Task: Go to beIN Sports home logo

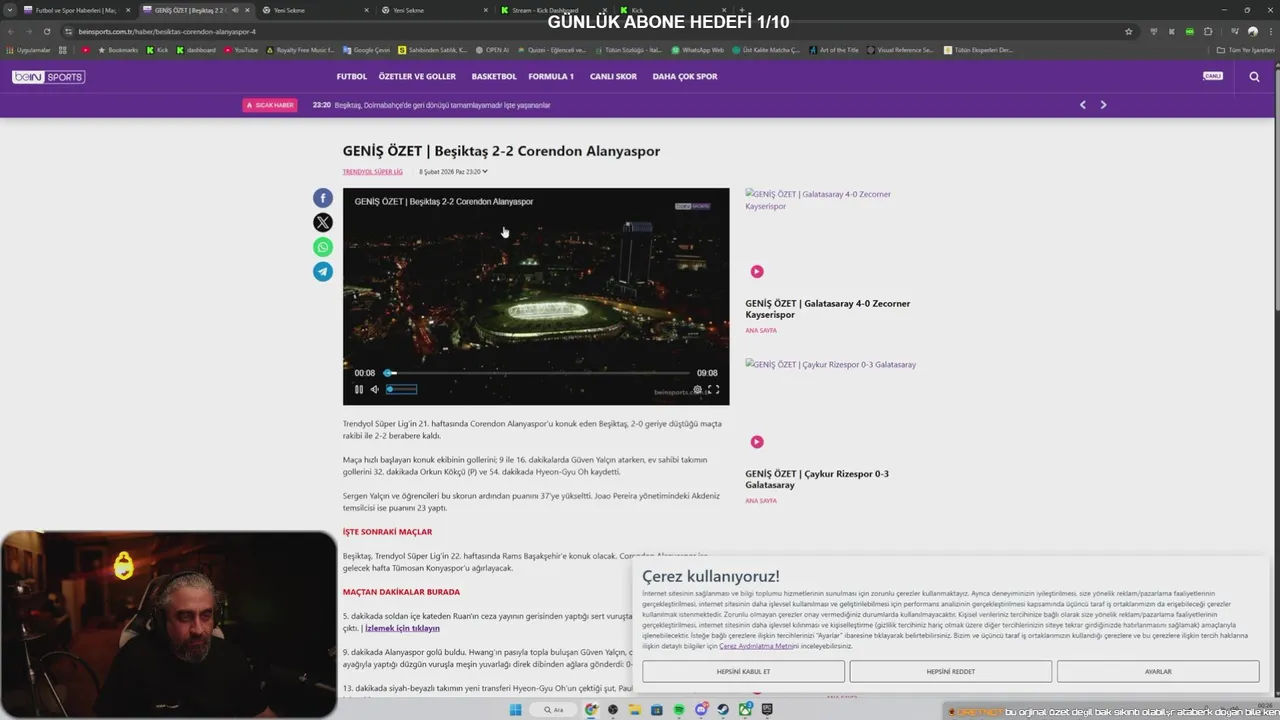Action: click(48, 77)
